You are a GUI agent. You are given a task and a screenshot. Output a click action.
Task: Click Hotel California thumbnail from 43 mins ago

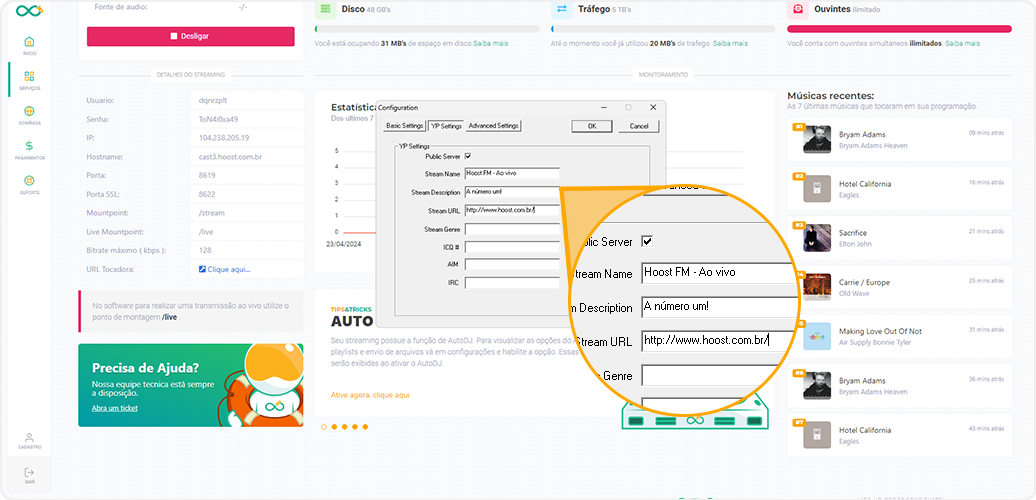click(x=817, y=435)
